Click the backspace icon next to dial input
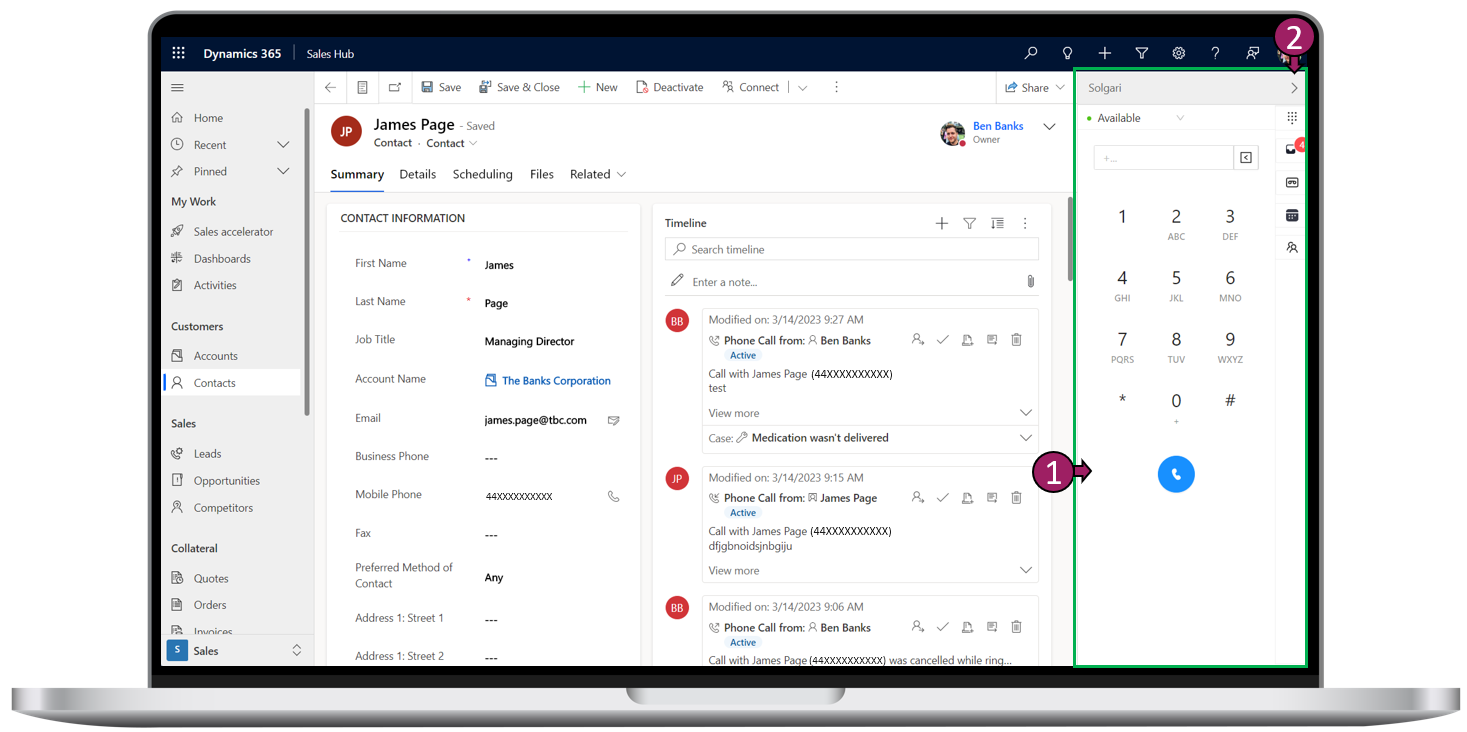The height and width of the screenshot is (732, 1467). point(1245,158)
